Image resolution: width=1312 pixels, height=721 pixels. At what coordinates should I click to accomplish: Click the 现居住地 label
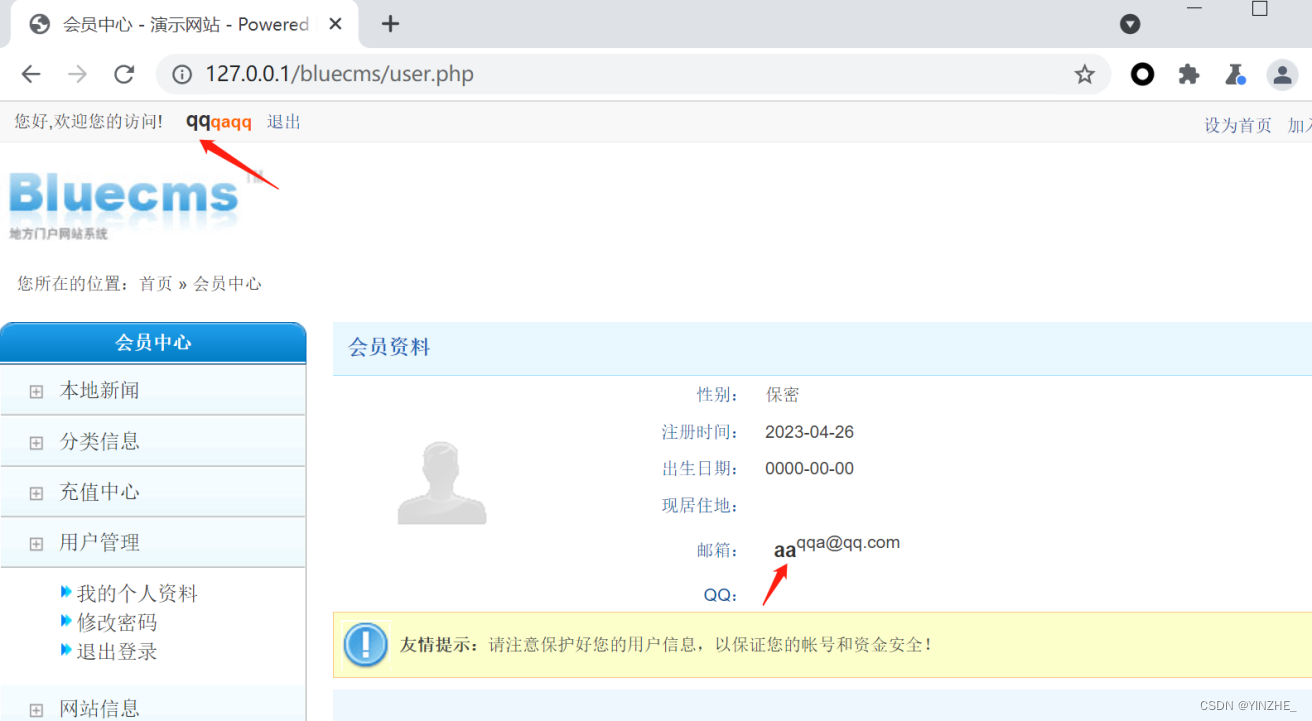pyautogui.click(x=700, y=505)
